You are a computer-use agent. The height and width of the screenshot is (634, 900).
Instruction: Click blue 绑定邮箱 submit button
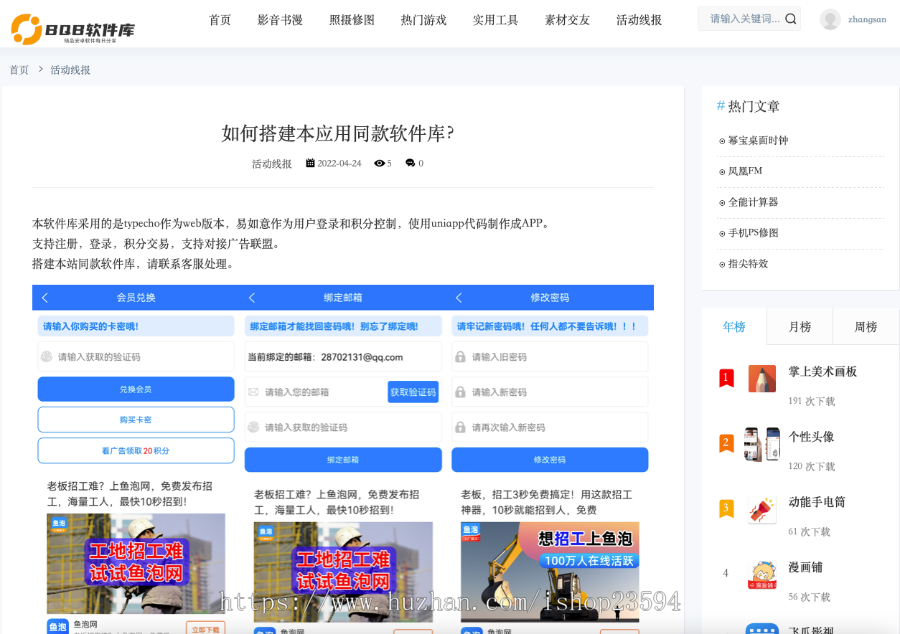pos(343,460)
